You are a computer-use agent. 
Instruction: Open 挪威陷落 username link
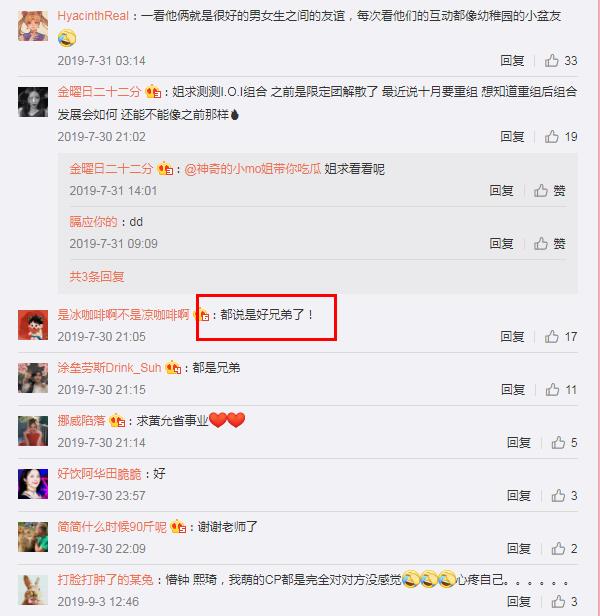[81, 421]
